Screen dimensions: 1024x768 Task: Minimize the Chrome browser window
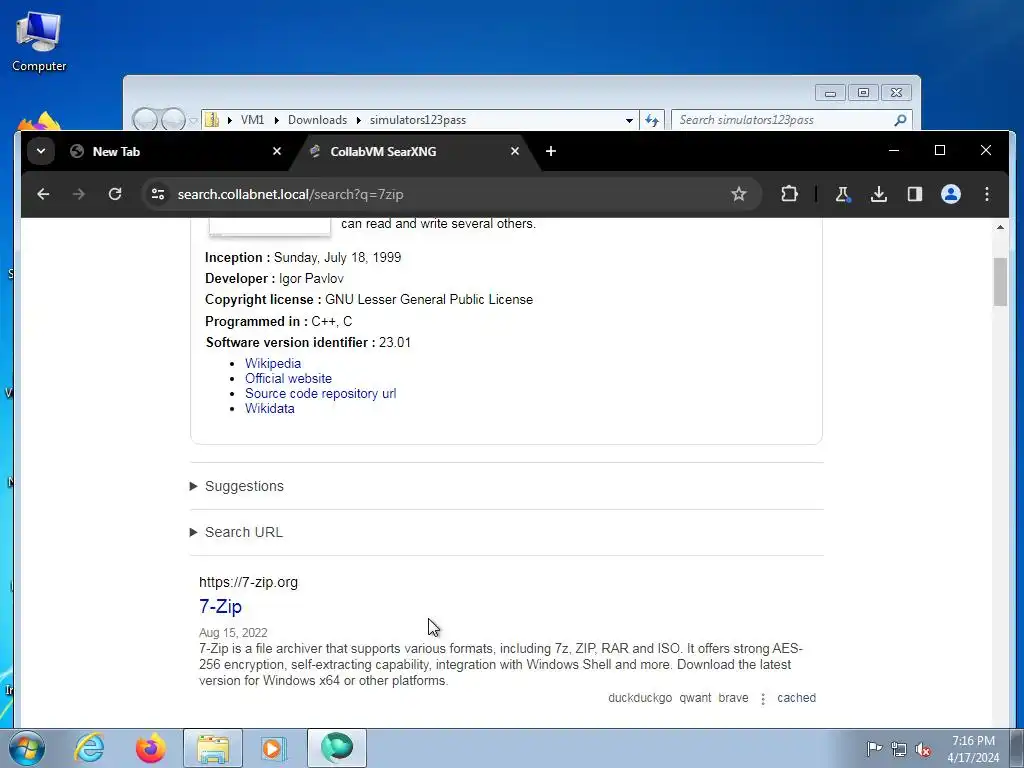point(894,151)
